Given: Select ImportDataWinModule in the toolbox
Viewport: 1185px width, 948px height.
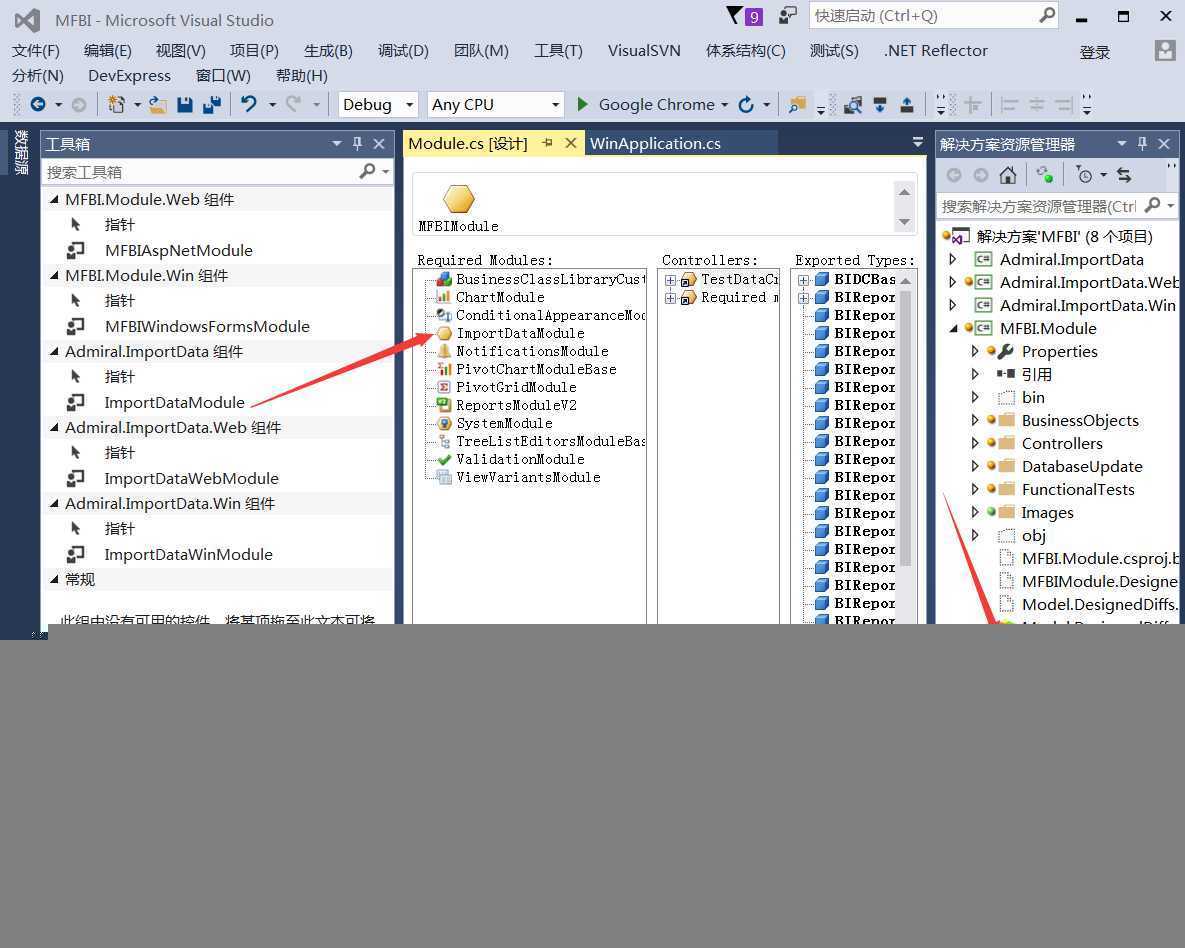Looking at the screenshot, I should click(188, 554).
